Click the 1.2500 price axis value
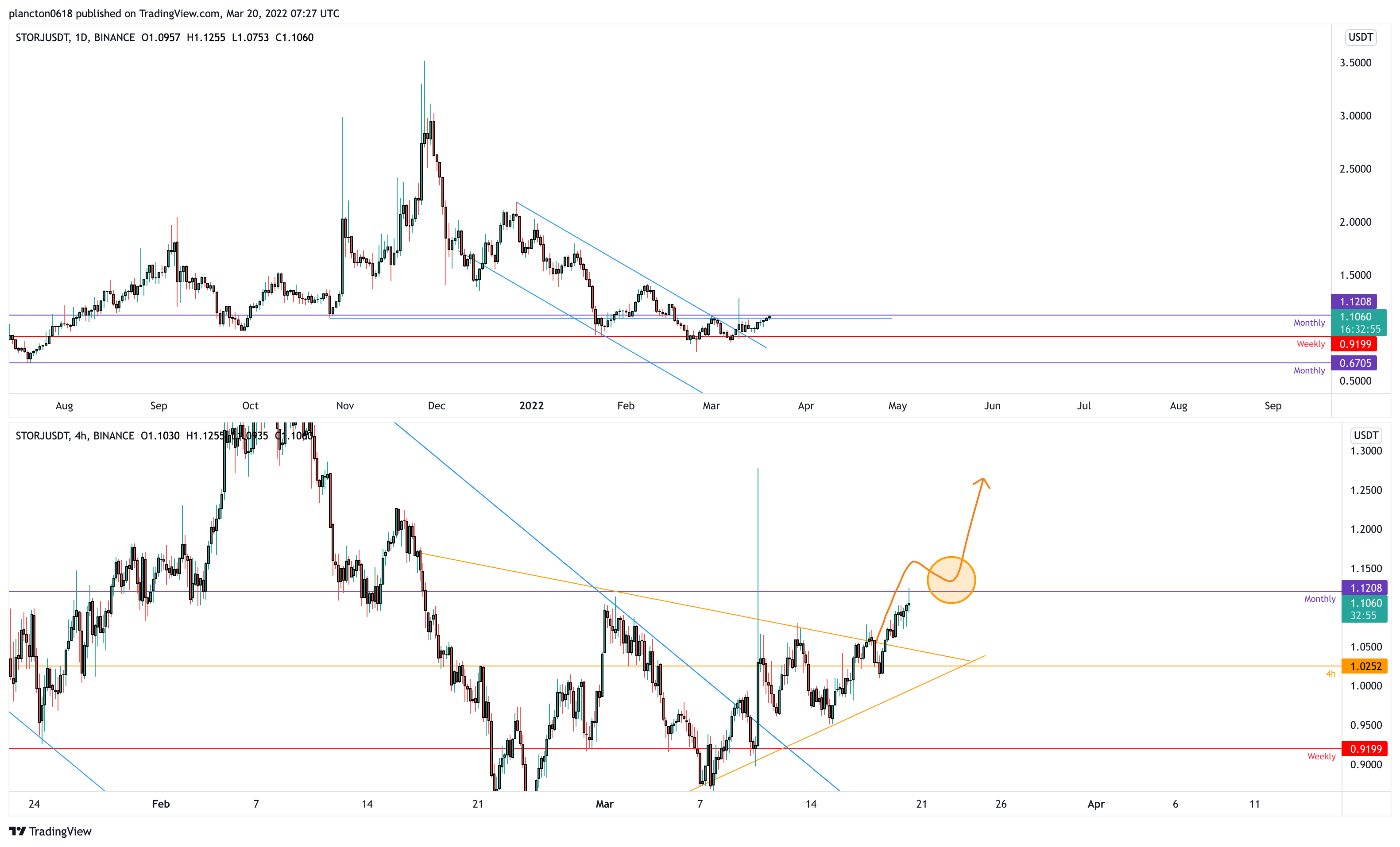 coord(1366,490)
